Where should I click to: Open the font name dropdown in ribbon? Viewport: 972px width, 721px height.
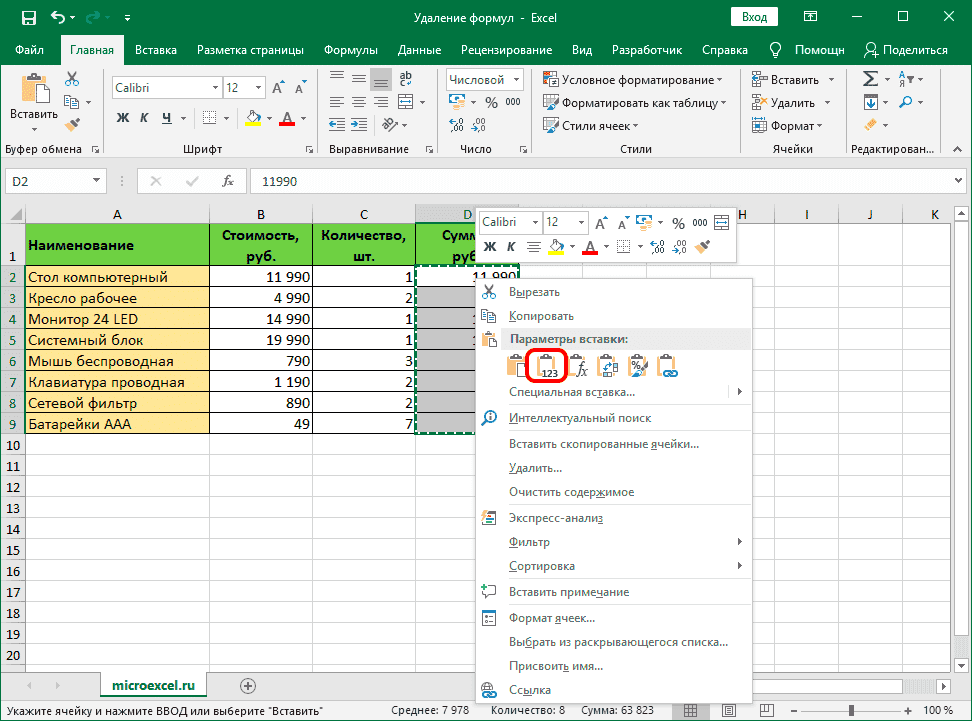tap(213, 88)
